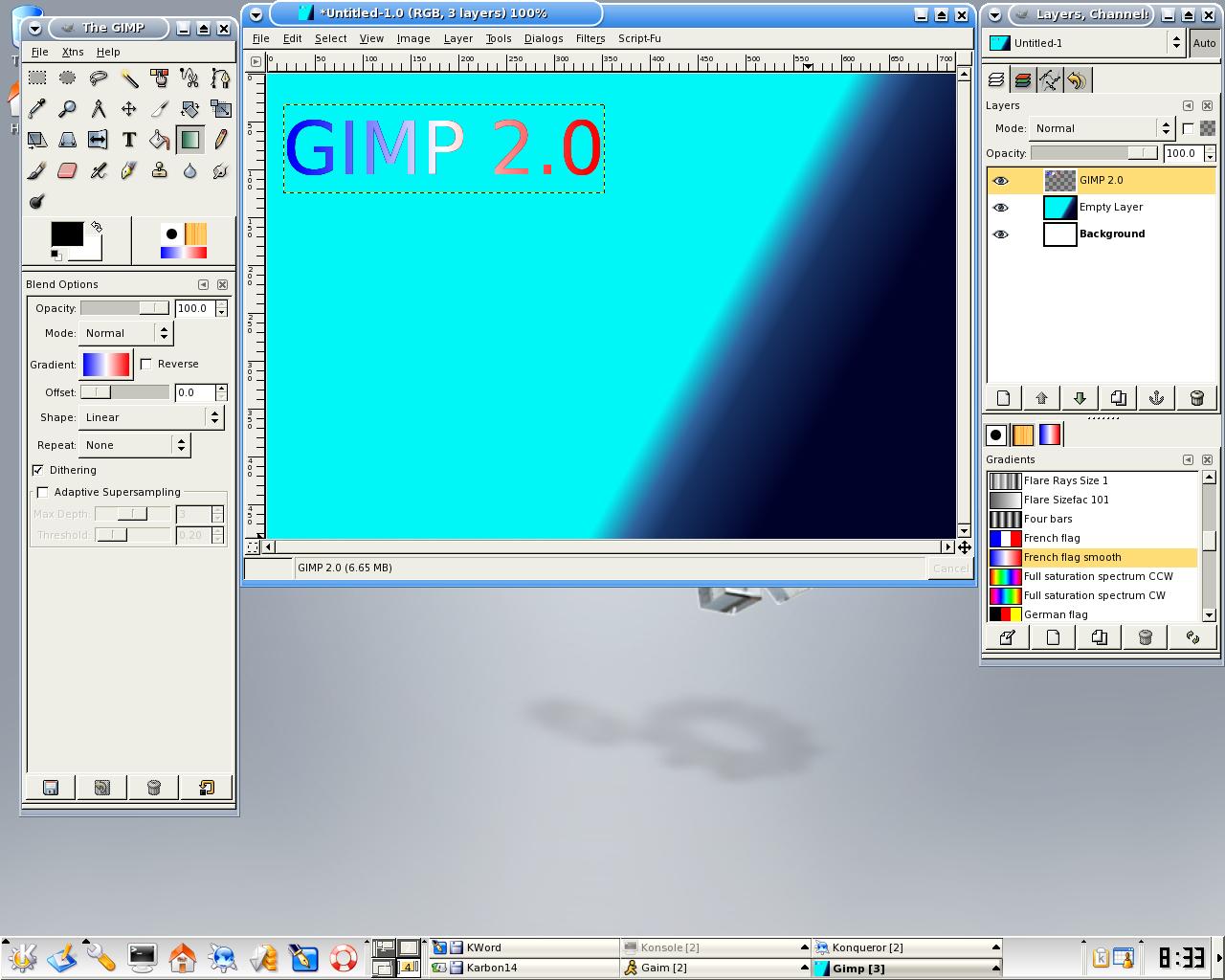Open the Gradient preview in Blend Options
This screenshot has width=1225, height=980.
point(106,365)
